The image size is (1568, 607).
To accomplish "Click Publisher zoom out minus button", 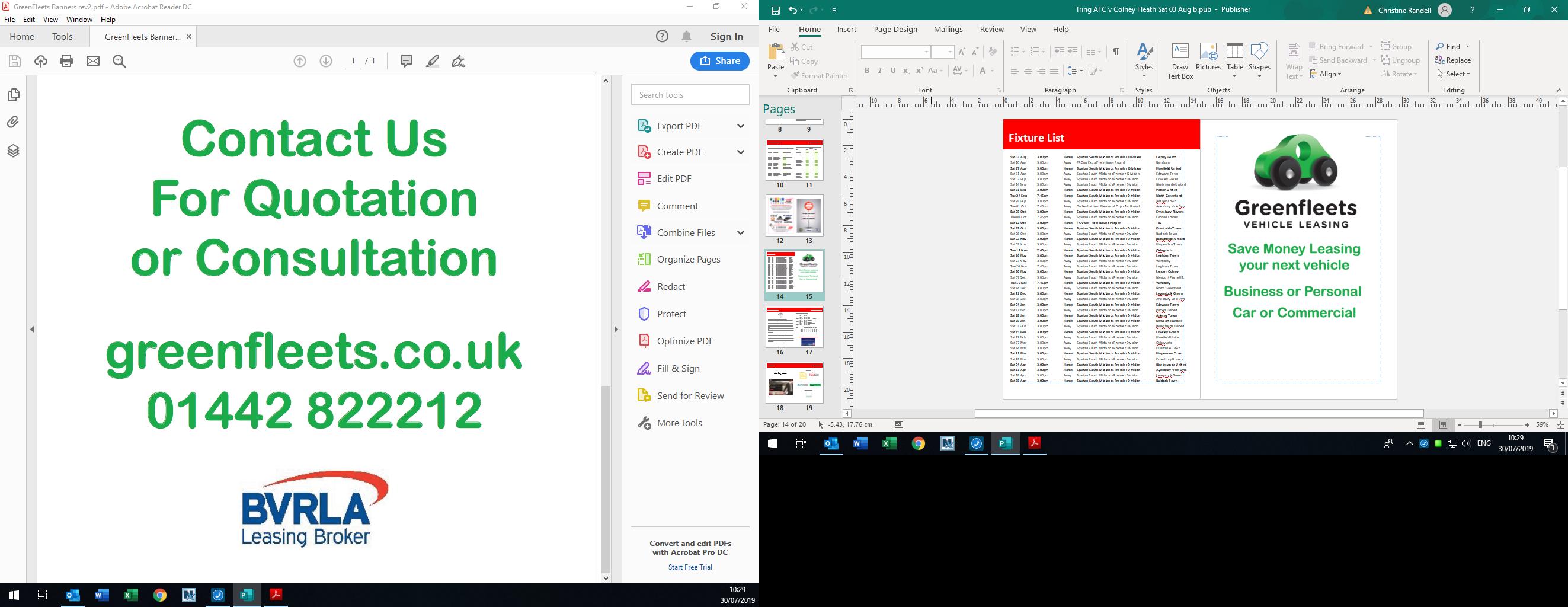I will point(1460,425).
